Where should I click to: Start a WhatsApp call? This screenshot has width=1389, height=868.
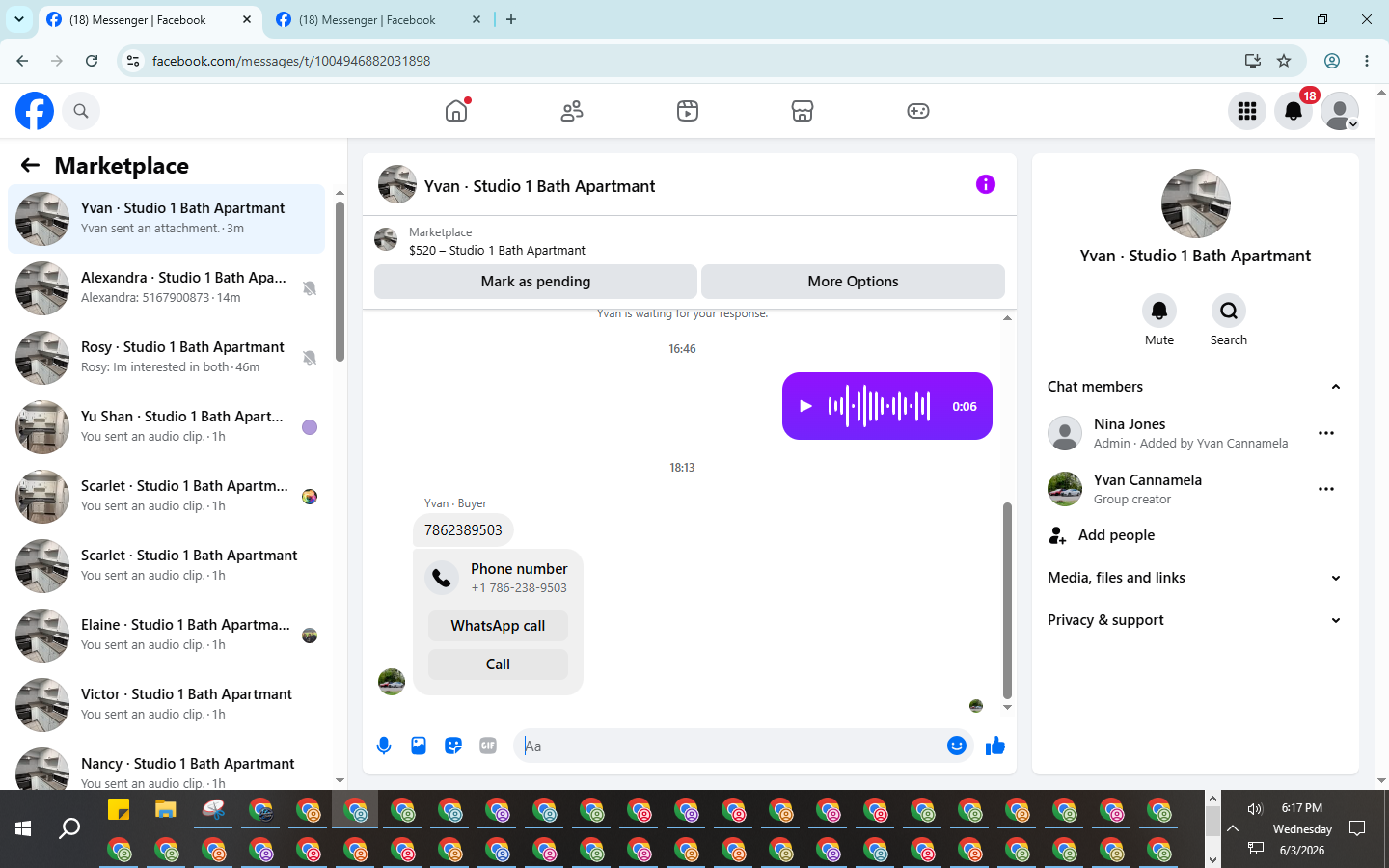[x=498, y=626]
